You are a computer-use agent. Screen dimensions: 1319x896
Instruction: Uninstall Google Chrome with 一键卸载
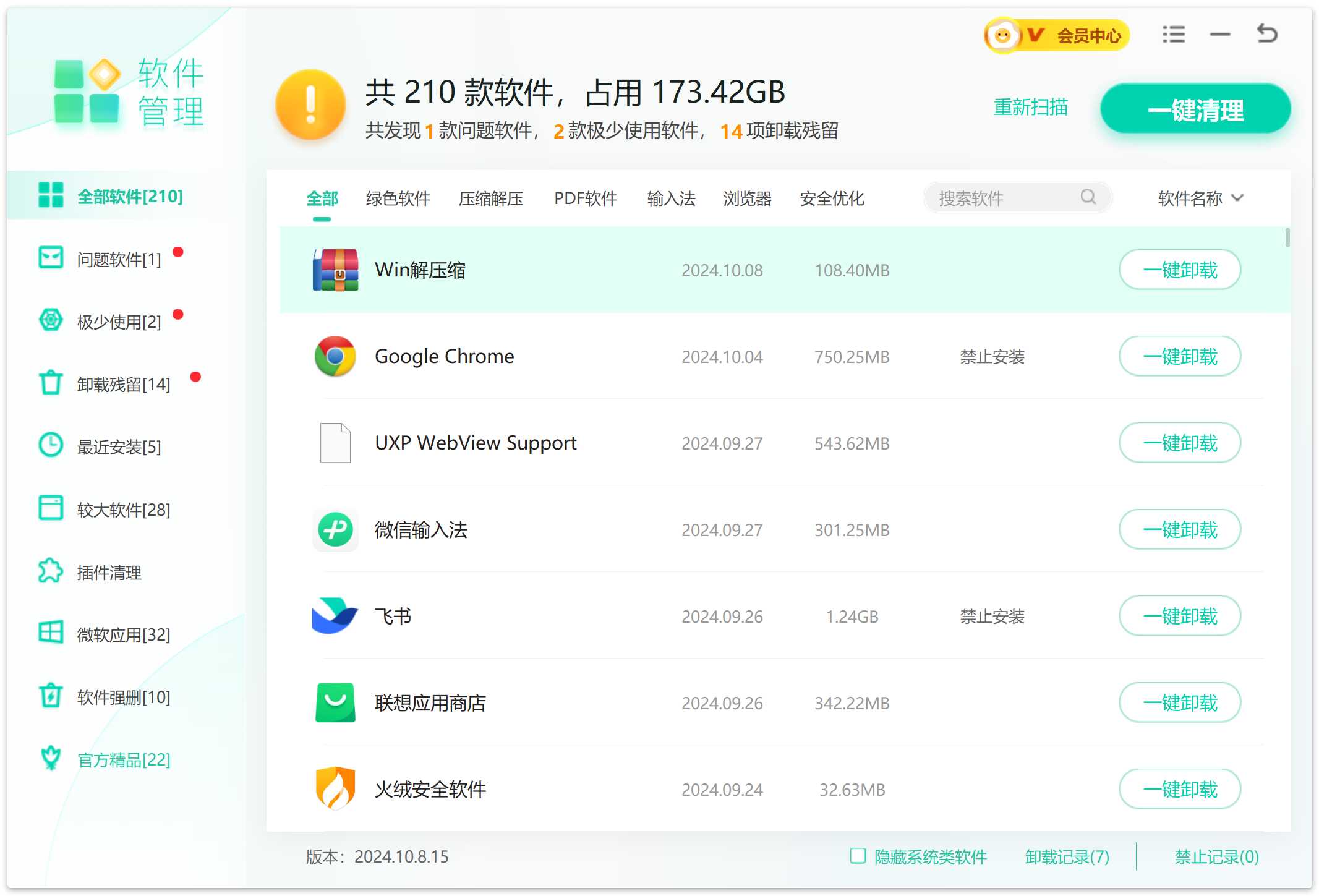pyautogui.click(x=1180, y=356)
